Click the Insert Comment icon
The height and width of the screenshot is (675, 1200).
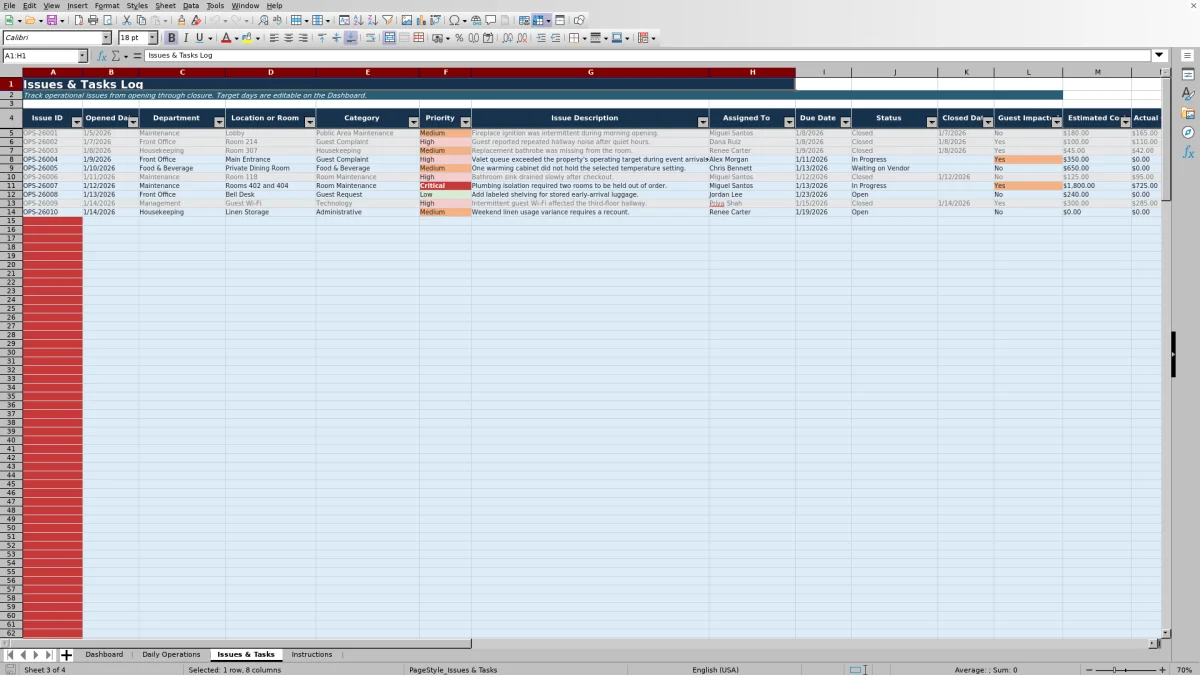[x=491, y=20]
